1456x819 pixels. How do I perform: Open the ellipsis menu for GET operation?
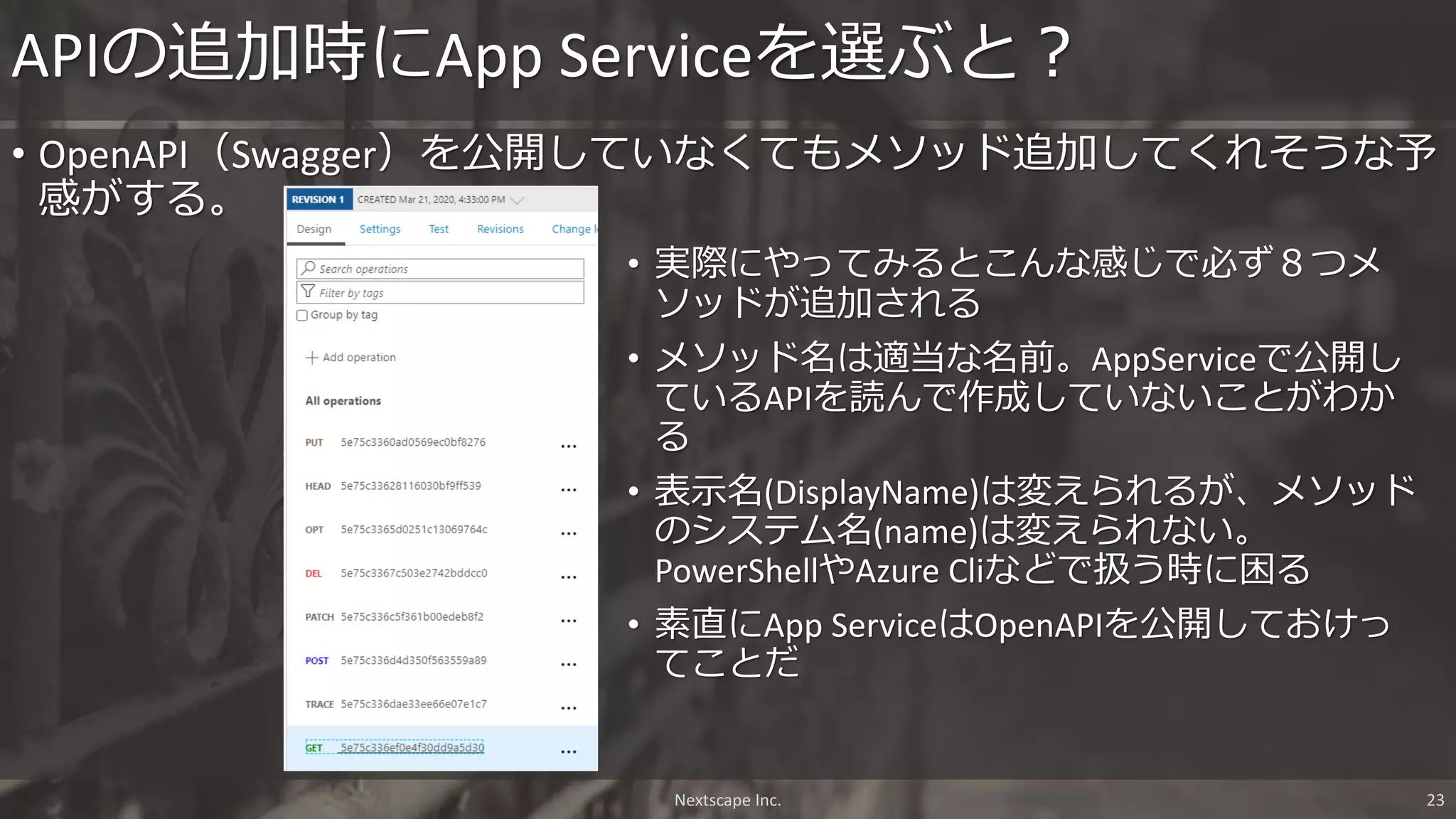569,751
